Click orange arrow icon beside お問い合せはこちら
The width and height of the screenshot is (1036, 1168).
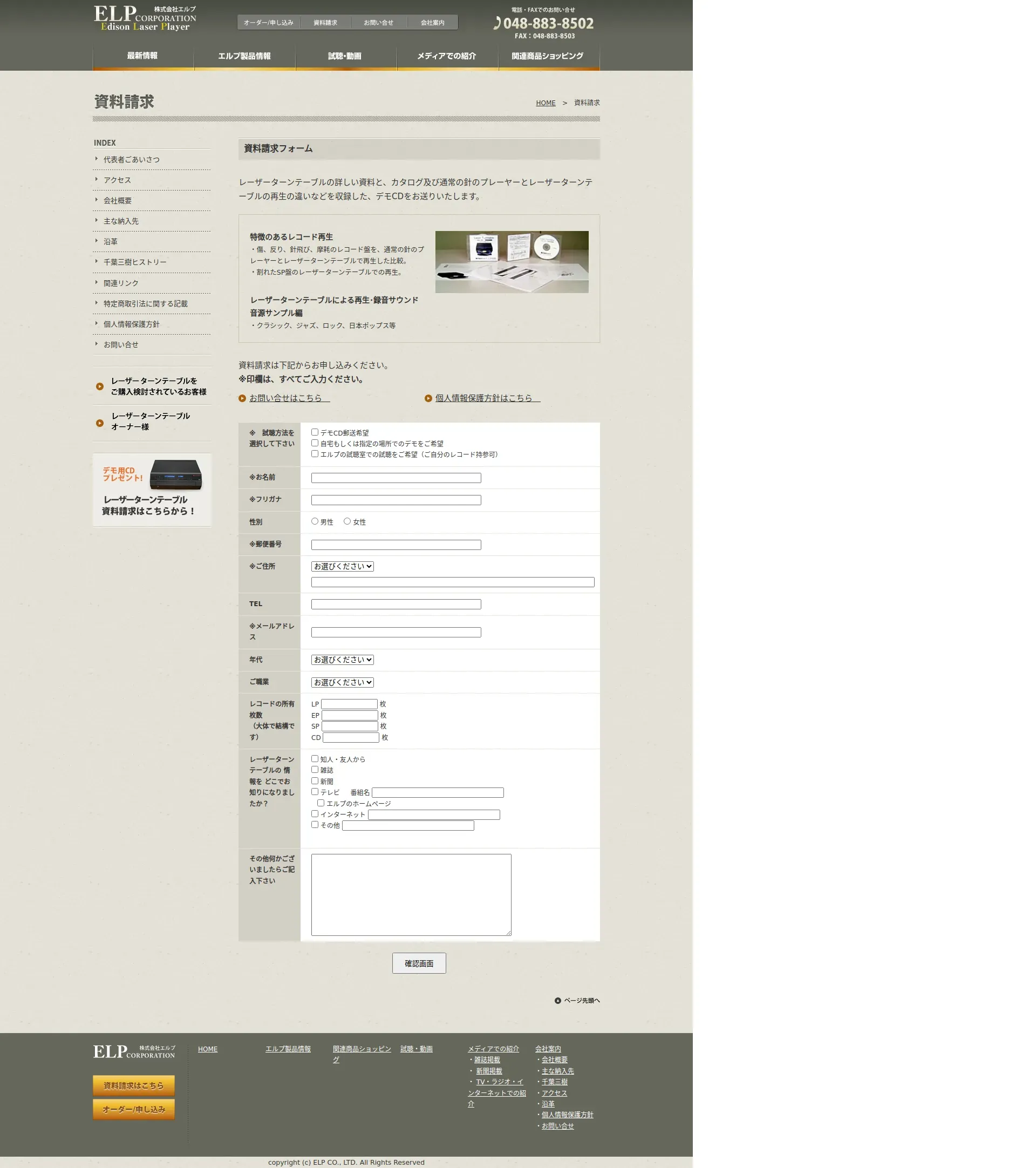point(242,398)
